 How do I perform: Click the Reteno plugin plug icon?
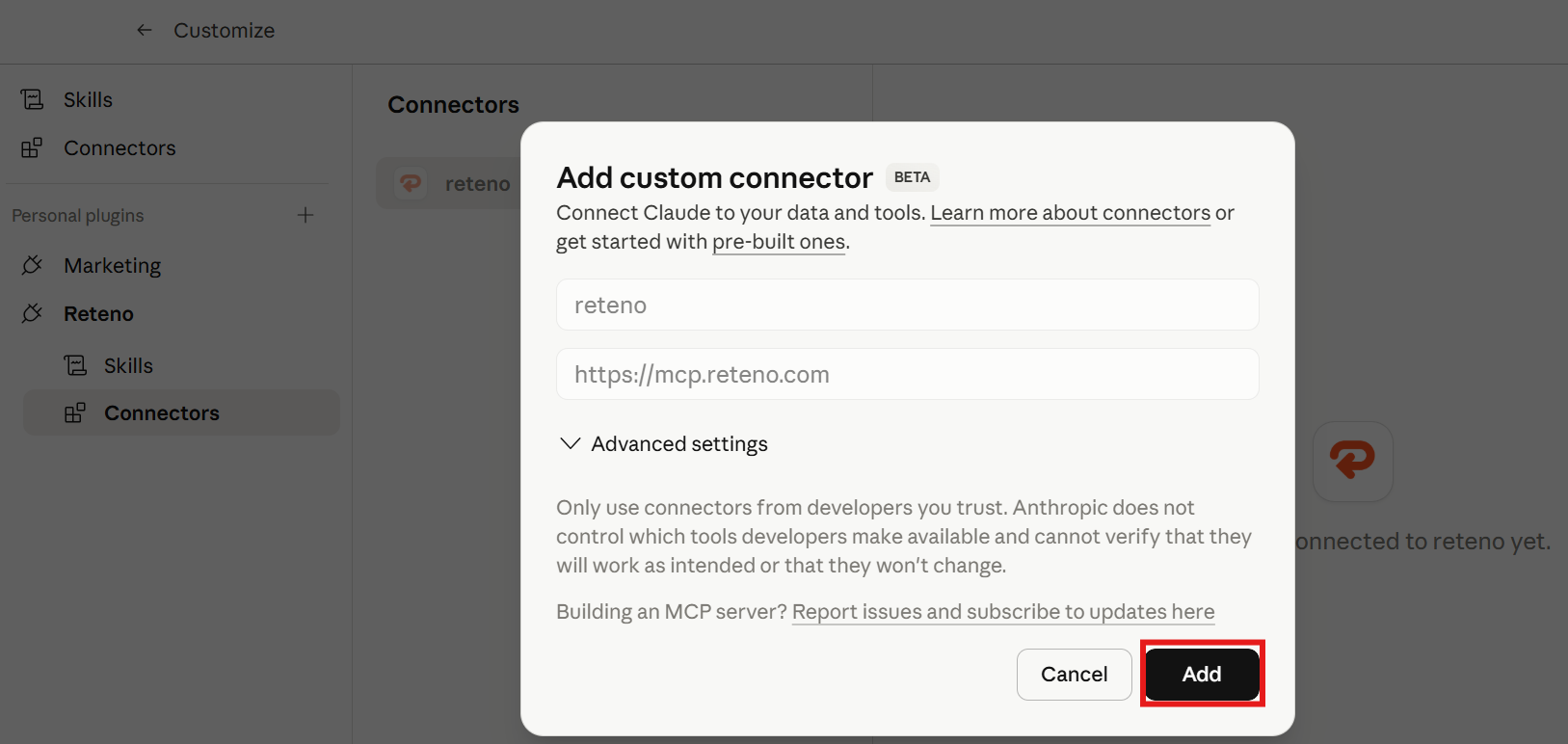pyautogui.click(x=32, y=313)
